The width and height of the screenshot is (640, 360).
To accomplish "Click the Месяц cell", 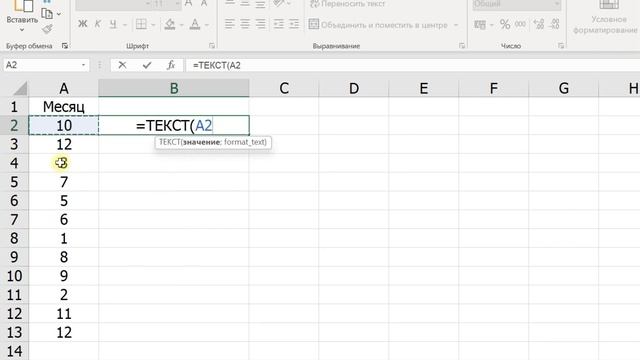I will point(64,107).
